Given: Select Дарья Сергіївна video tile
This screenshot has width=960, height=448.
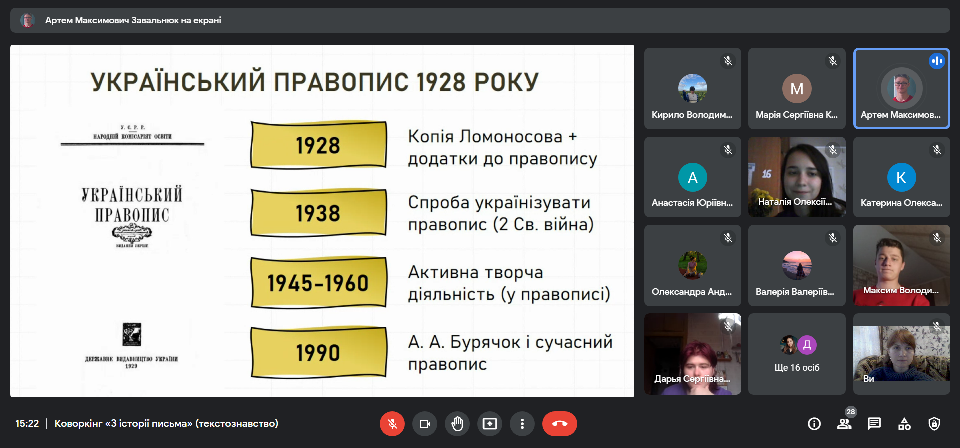Looking at the screenshot, I should pos(692,354).
